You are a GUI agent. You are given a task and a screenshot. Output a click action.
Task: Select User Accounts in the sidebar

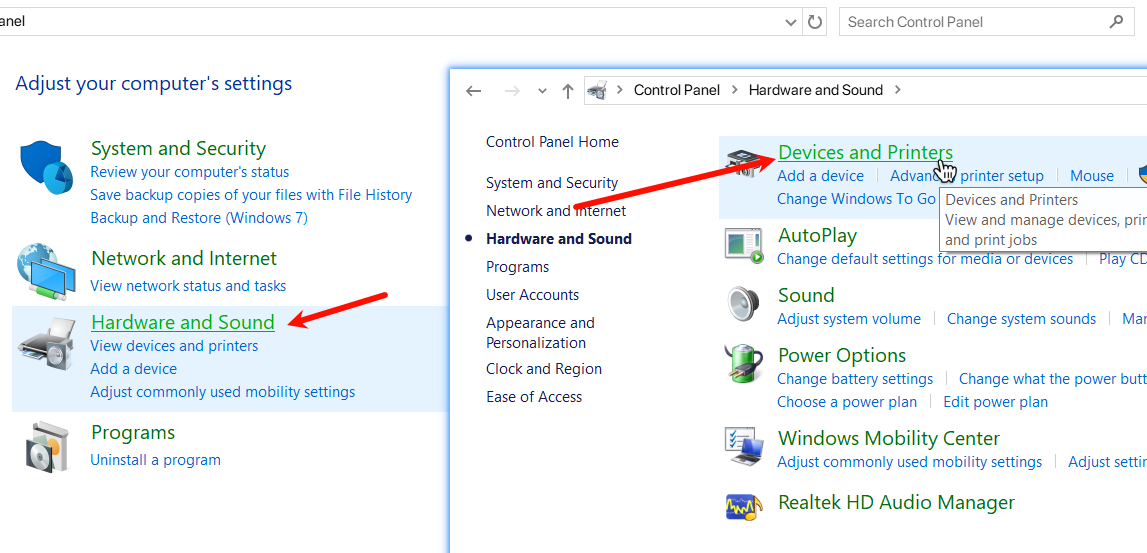pos(532,295)
